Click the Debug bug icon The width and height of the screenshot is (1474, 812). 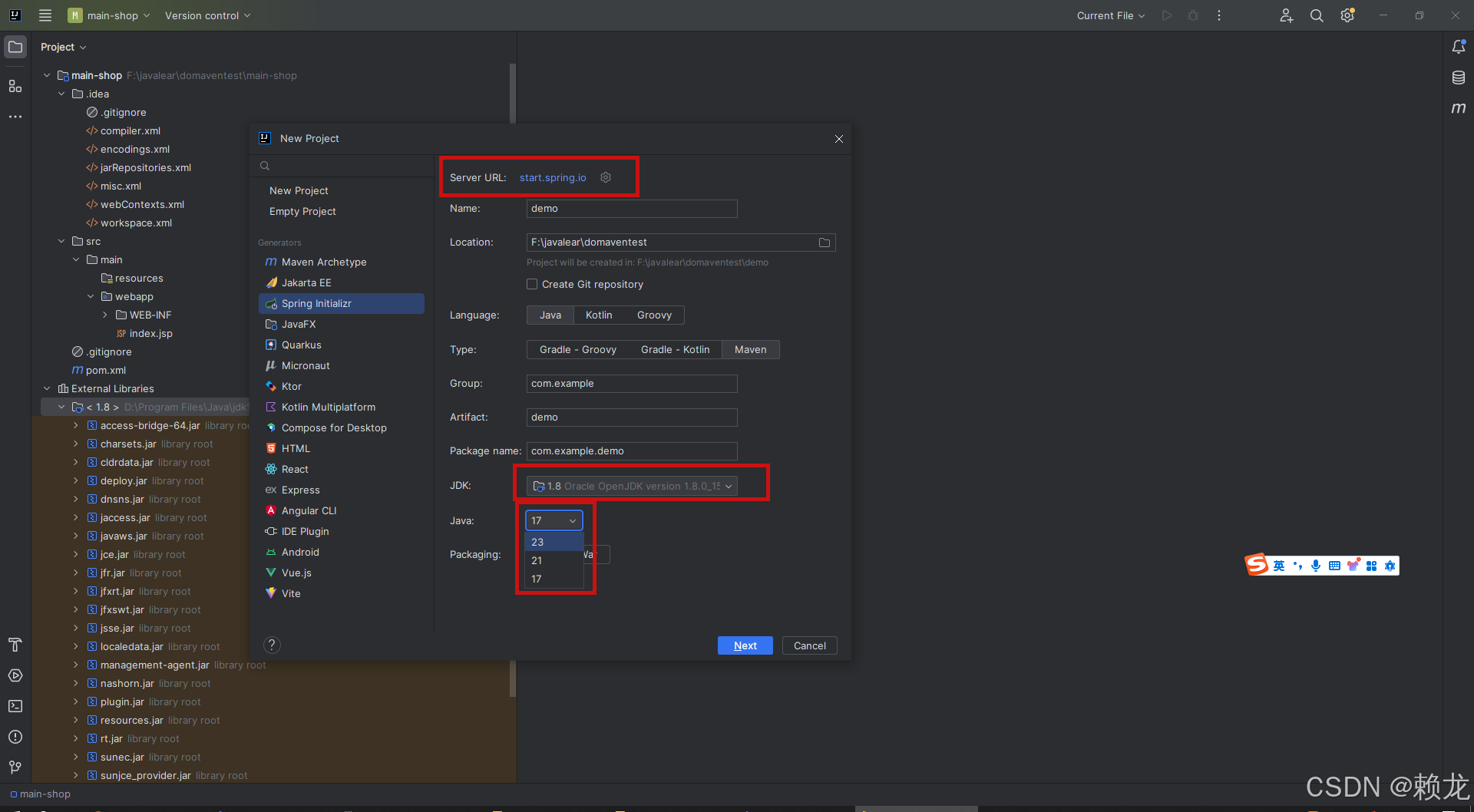point(1193,15)
